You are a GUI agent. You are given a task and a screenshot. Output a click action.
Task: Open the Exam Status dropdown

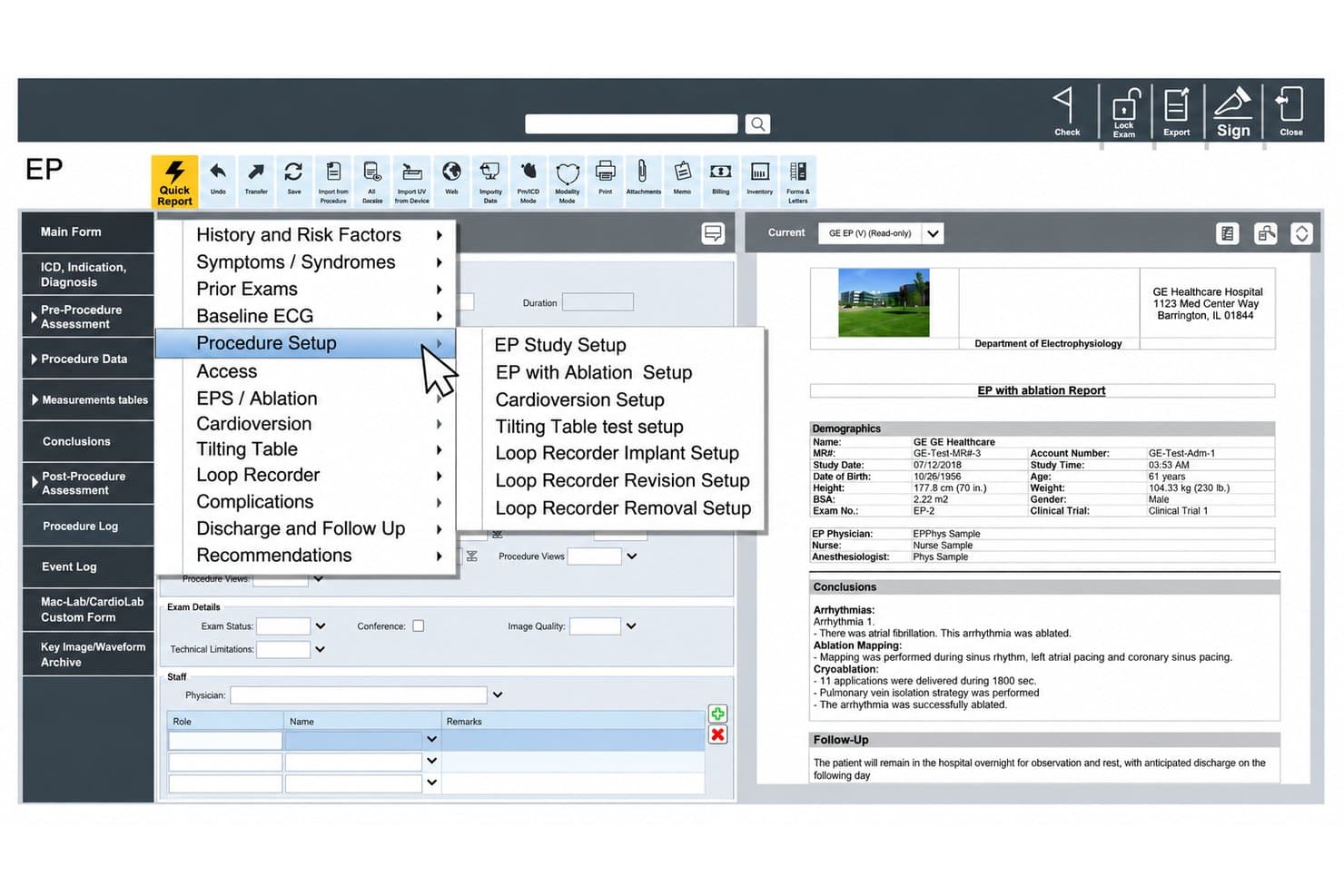tap(320, 625)
